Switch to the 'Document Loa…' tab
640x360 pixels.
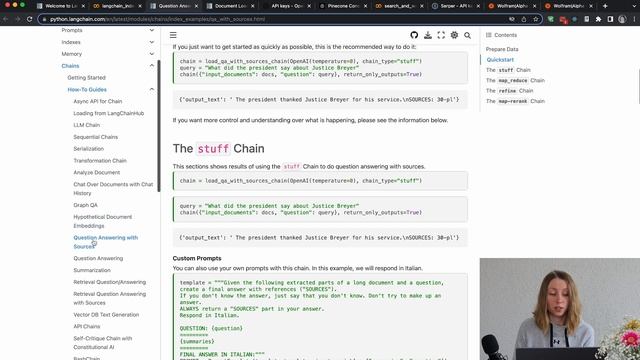click(x=230, y=6)
